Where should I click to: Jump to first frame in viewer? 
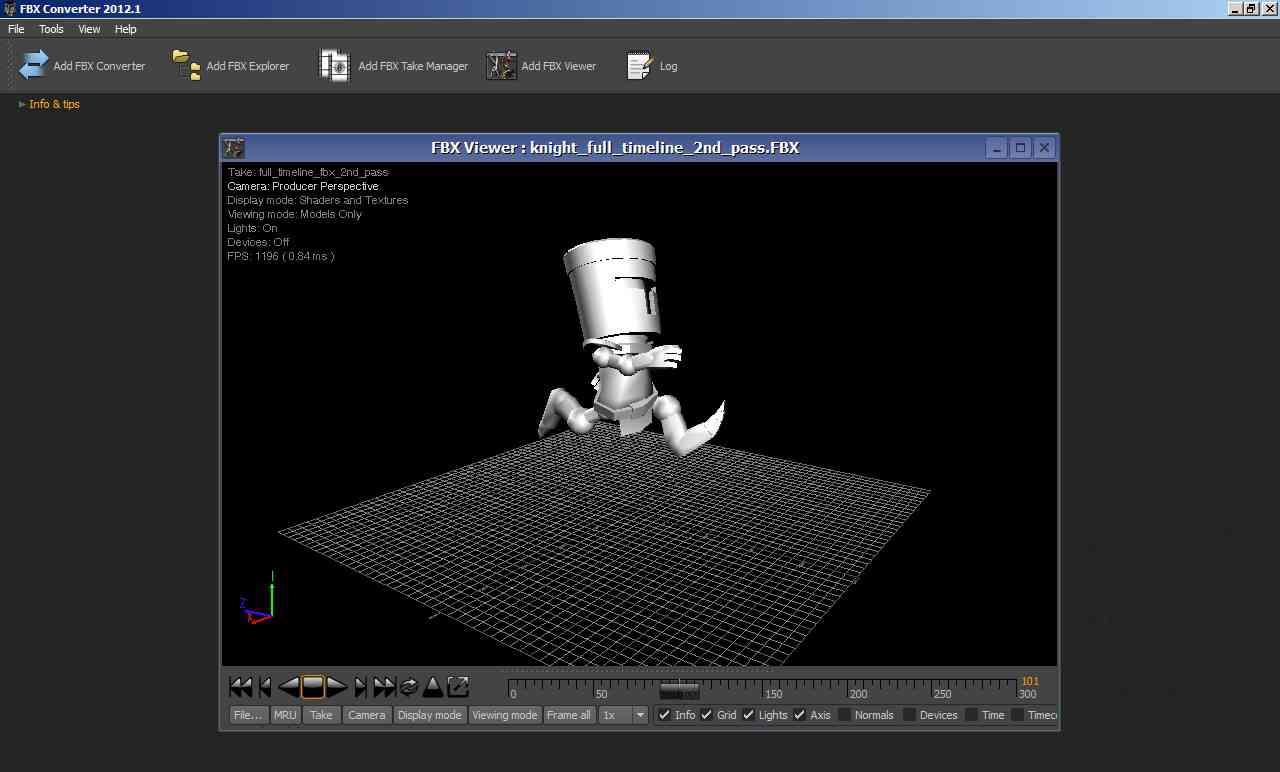pyautogui.click(x=241, y=687)
